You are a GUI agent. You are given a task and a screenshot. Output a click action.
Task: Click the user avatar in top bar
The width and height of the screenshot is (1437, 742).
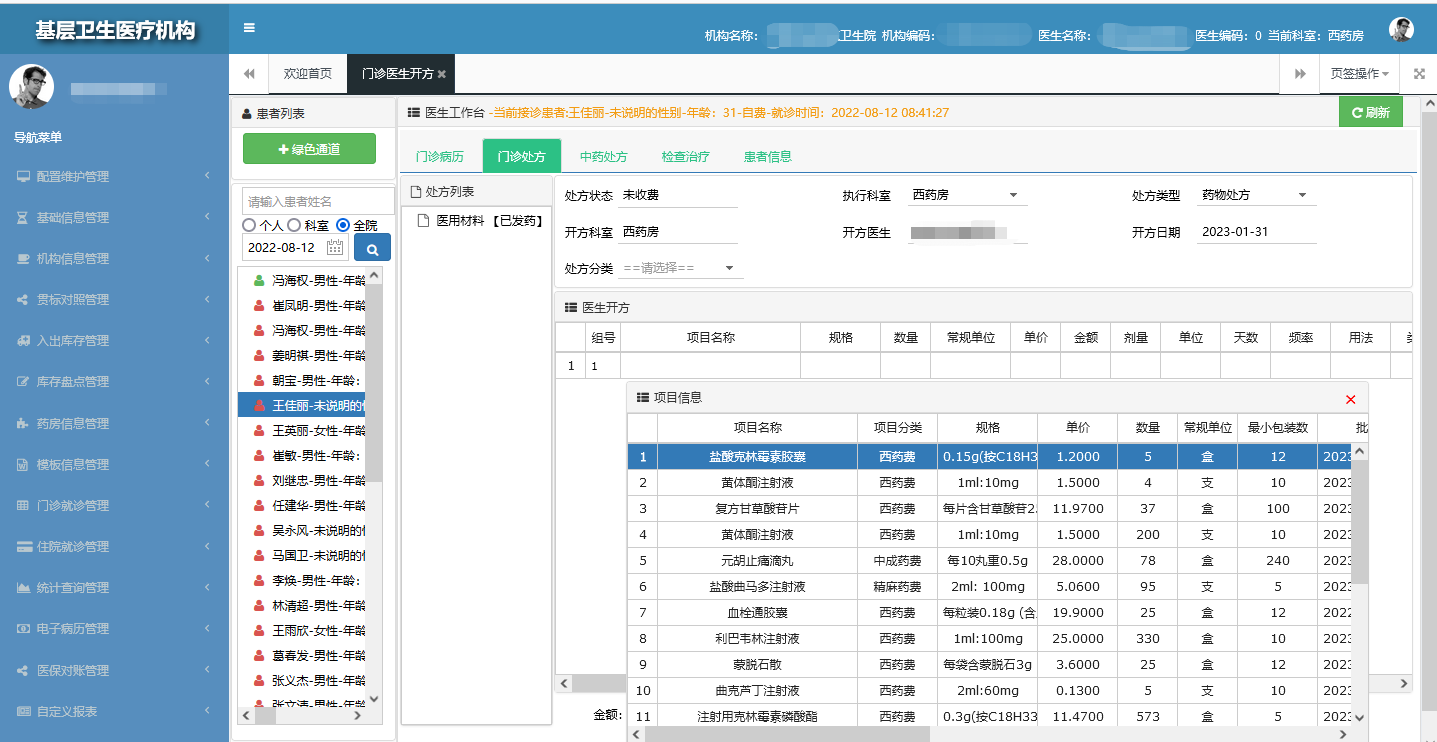[x=1401, y=30]
